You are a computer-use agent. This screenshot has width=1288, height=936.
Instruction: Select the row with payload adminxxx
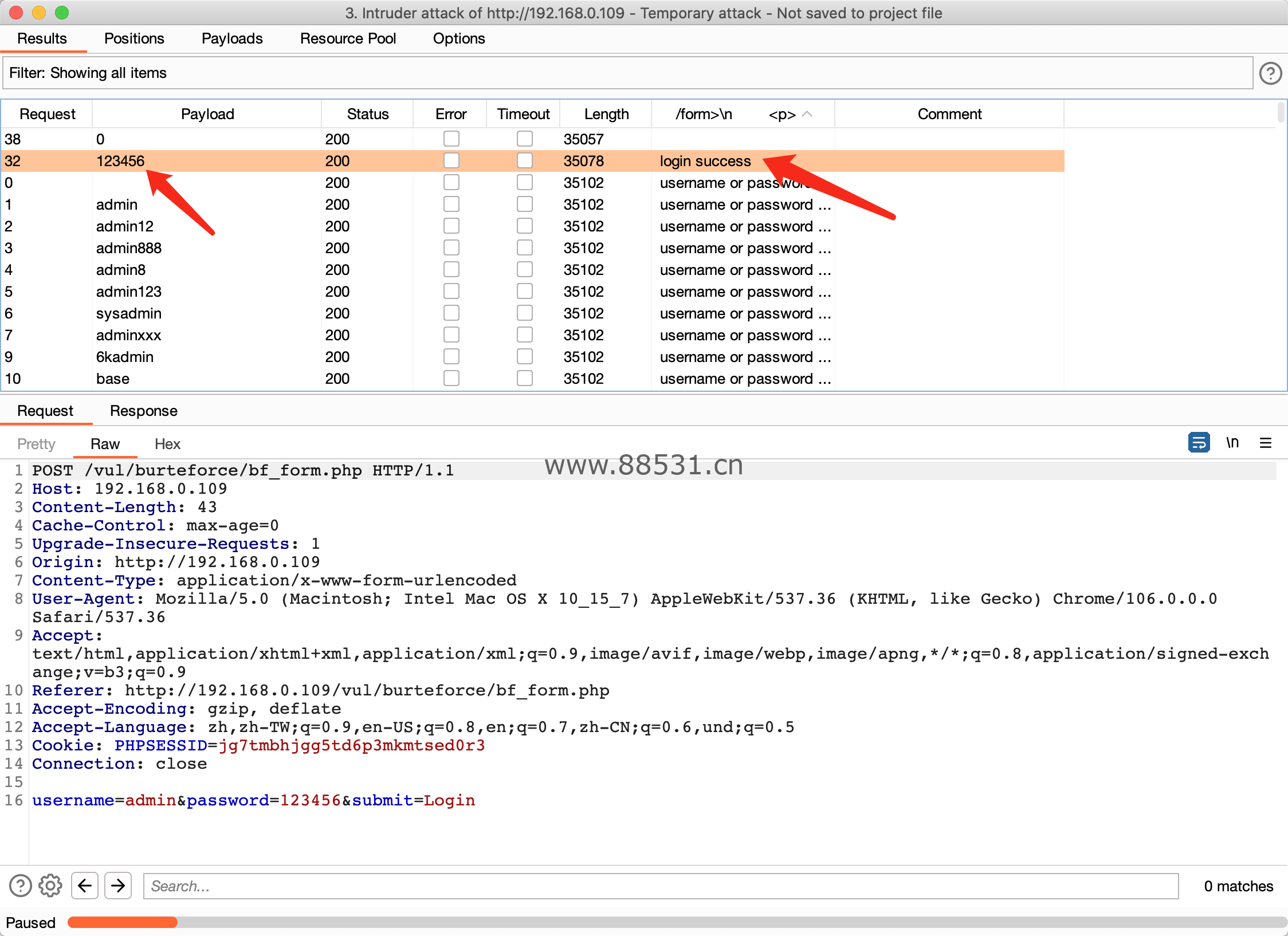click(533, 335)
